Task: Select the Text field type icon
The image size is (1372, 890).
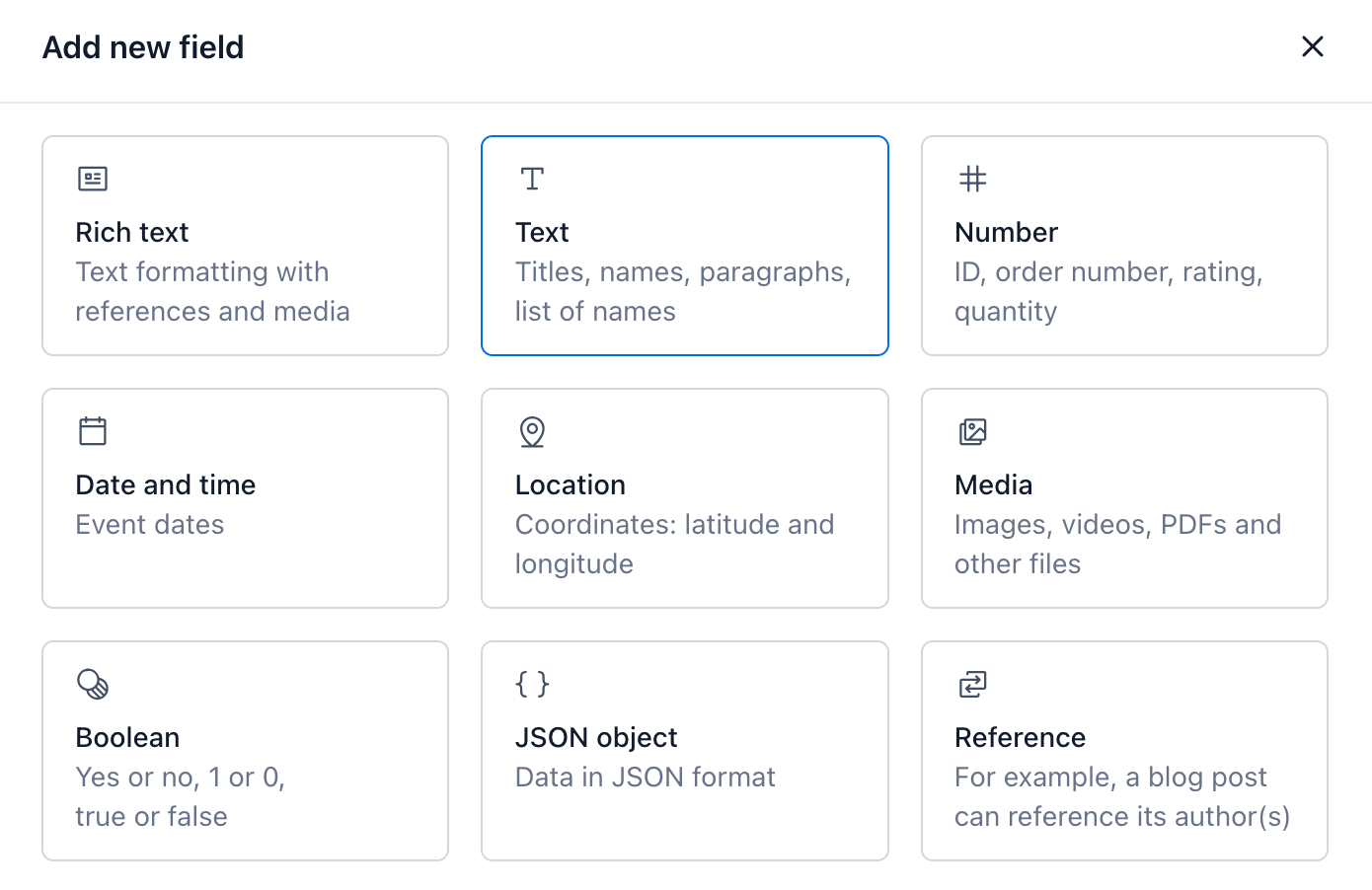Action: 532,179
